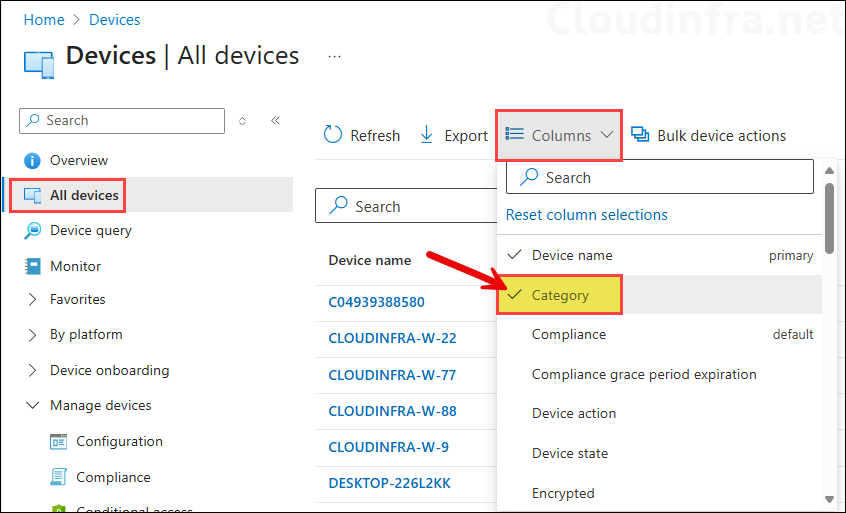The height and width of the screenshot is (513, 846).
Task: Collapse the Manage devices section
Action: [x=100, y=406]
